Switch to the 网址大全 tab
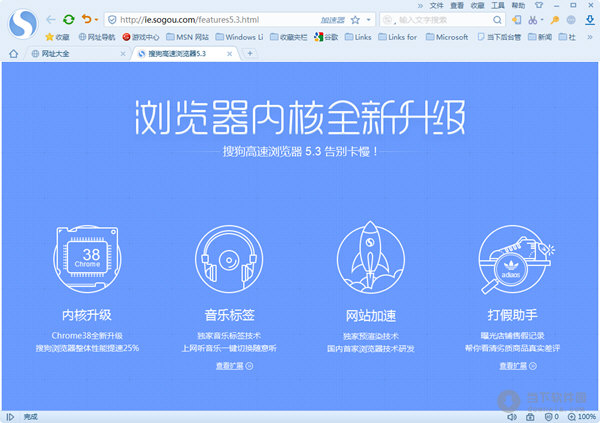600x423 pixels. [77, 54]
